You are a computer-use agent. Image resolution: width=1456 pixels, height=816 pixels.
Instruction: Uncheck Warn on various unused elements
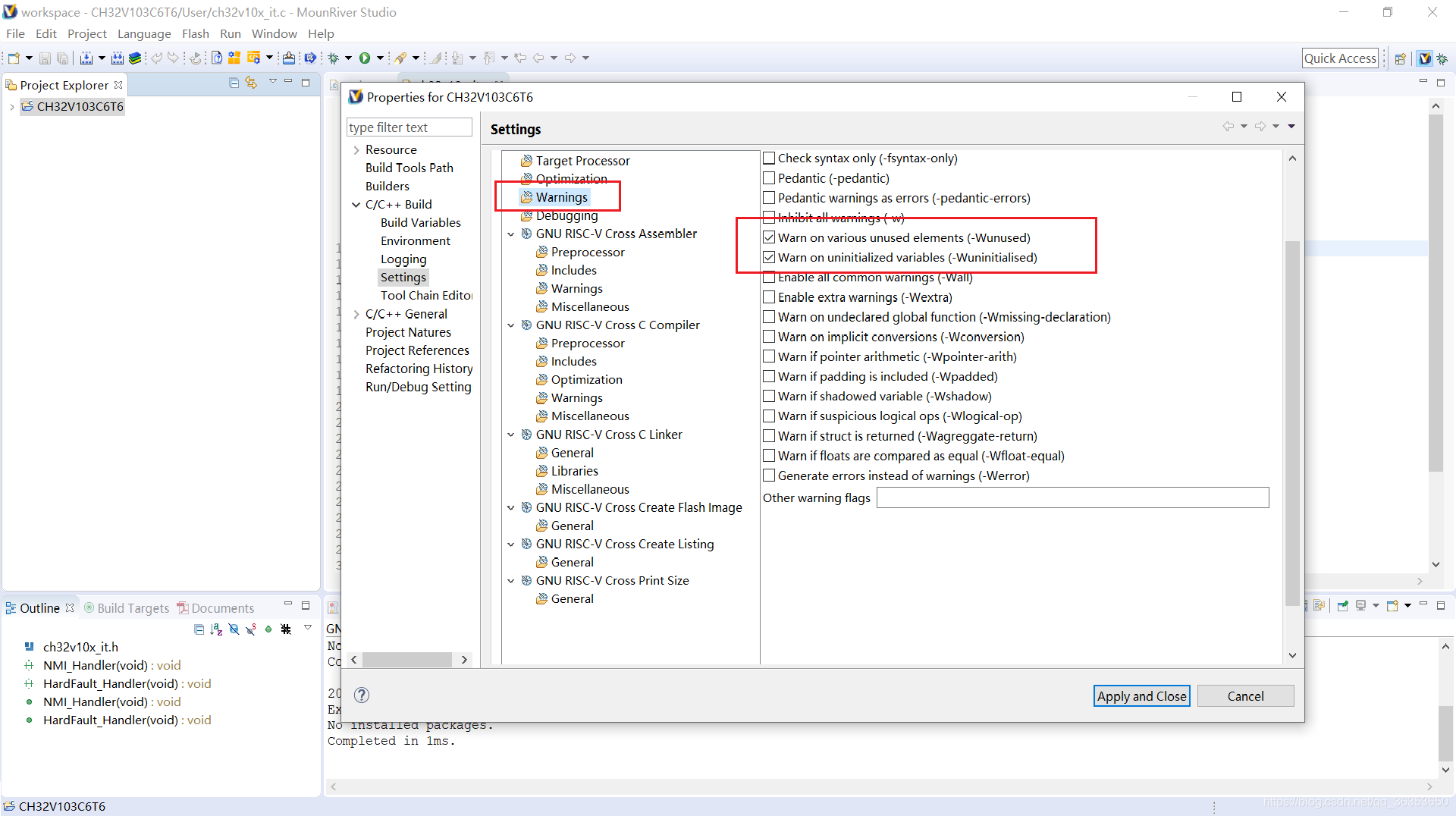coord(769,237)
